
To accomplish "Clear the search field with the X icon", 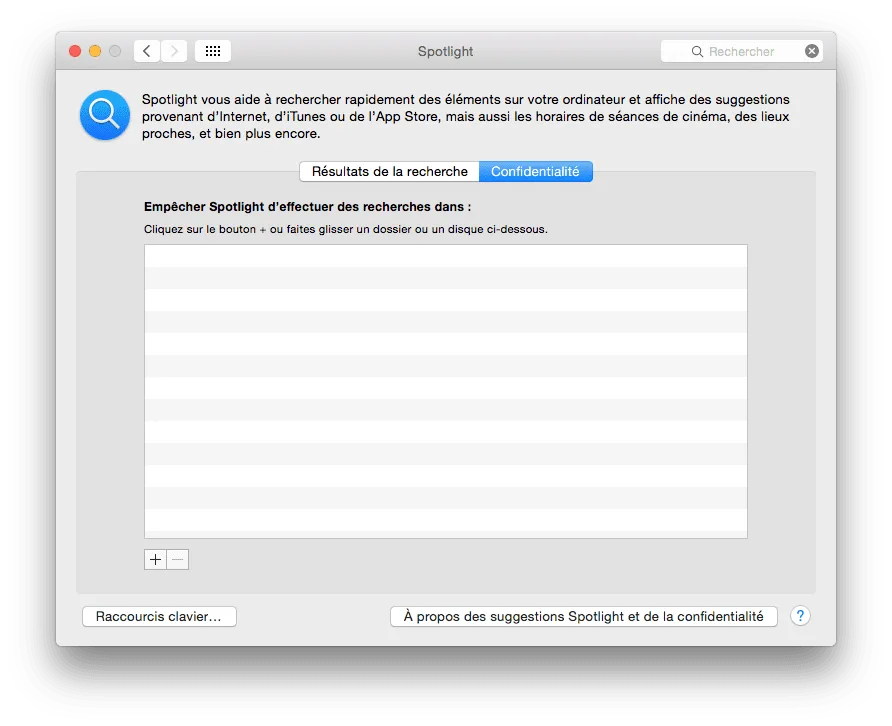I will click(812, 51).
